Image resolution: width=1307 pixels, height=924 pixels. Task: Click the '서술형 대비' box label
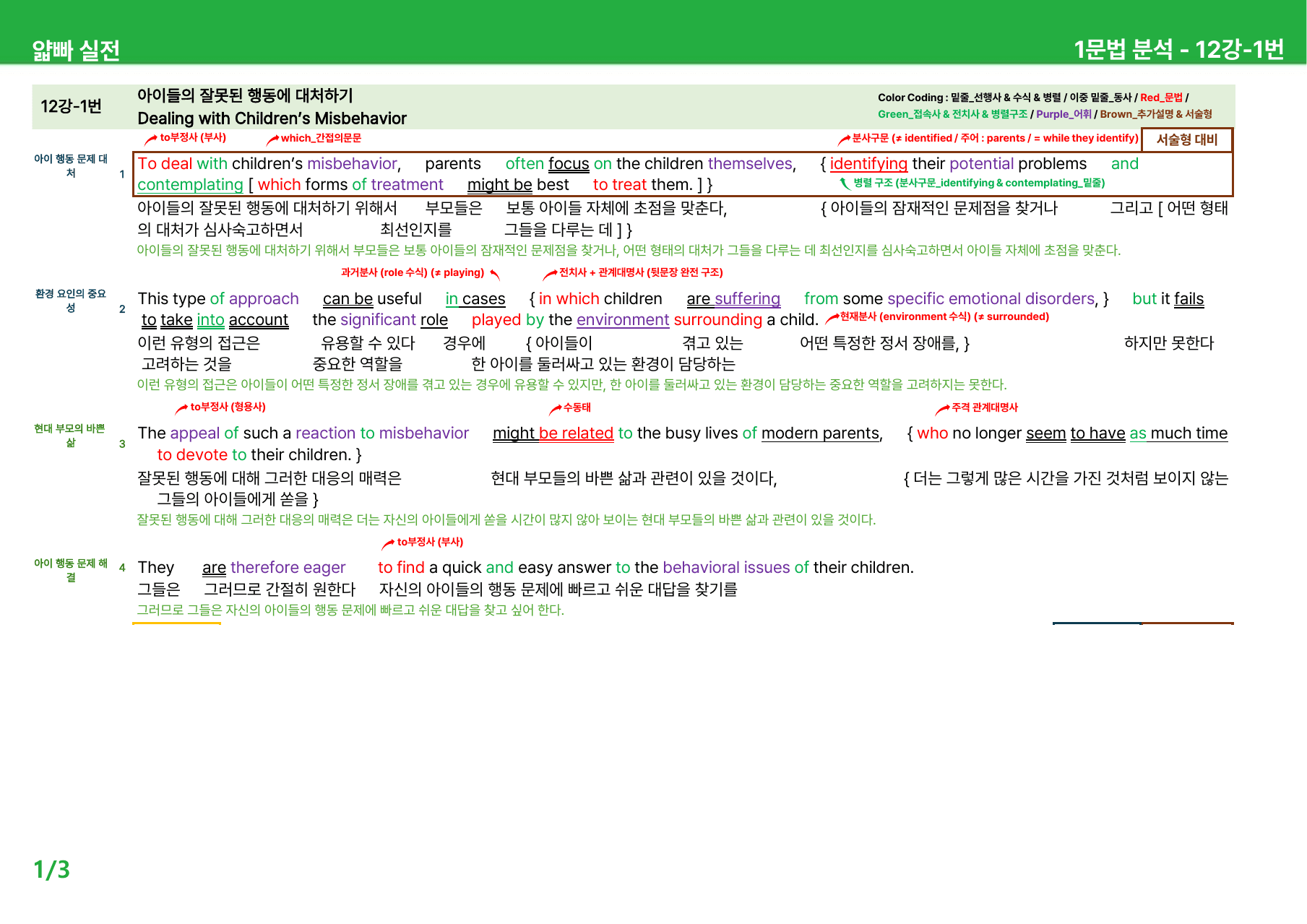[x=1187, y=139]
